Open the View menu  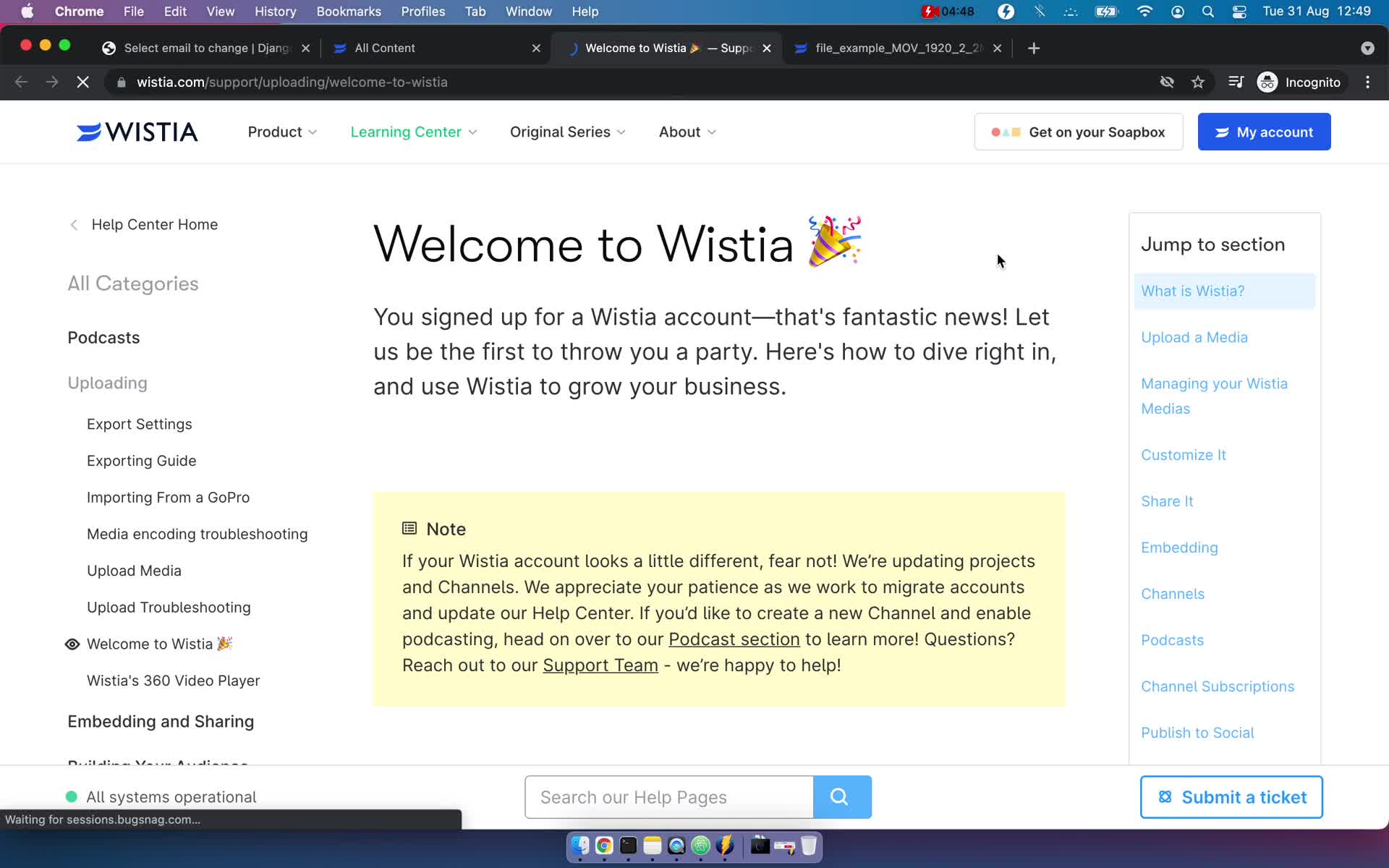point(220,12)
